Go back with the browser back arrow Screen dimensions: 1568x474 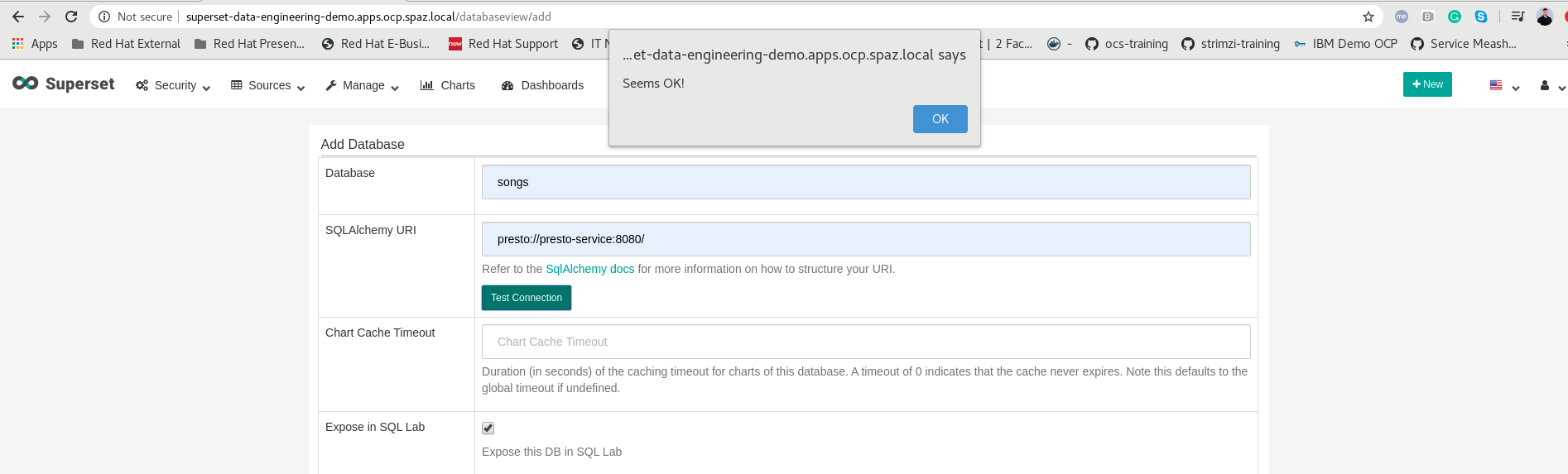tap(18, 17)
